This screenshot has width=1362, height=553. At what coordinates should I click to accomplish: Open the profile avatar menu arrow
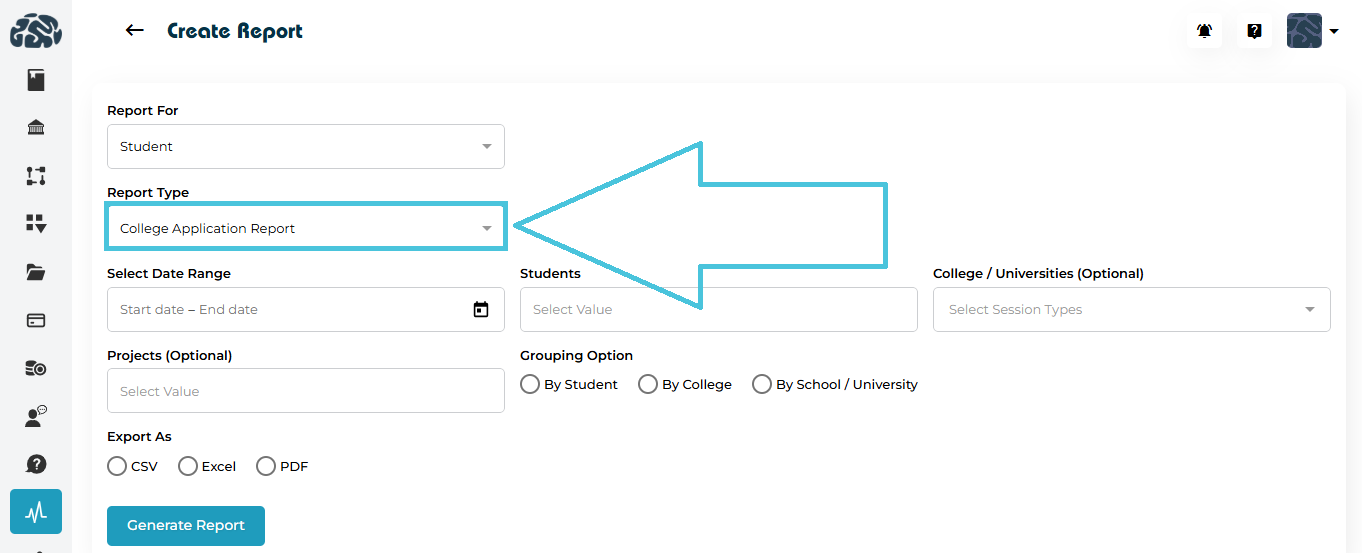click(1334, 31)
